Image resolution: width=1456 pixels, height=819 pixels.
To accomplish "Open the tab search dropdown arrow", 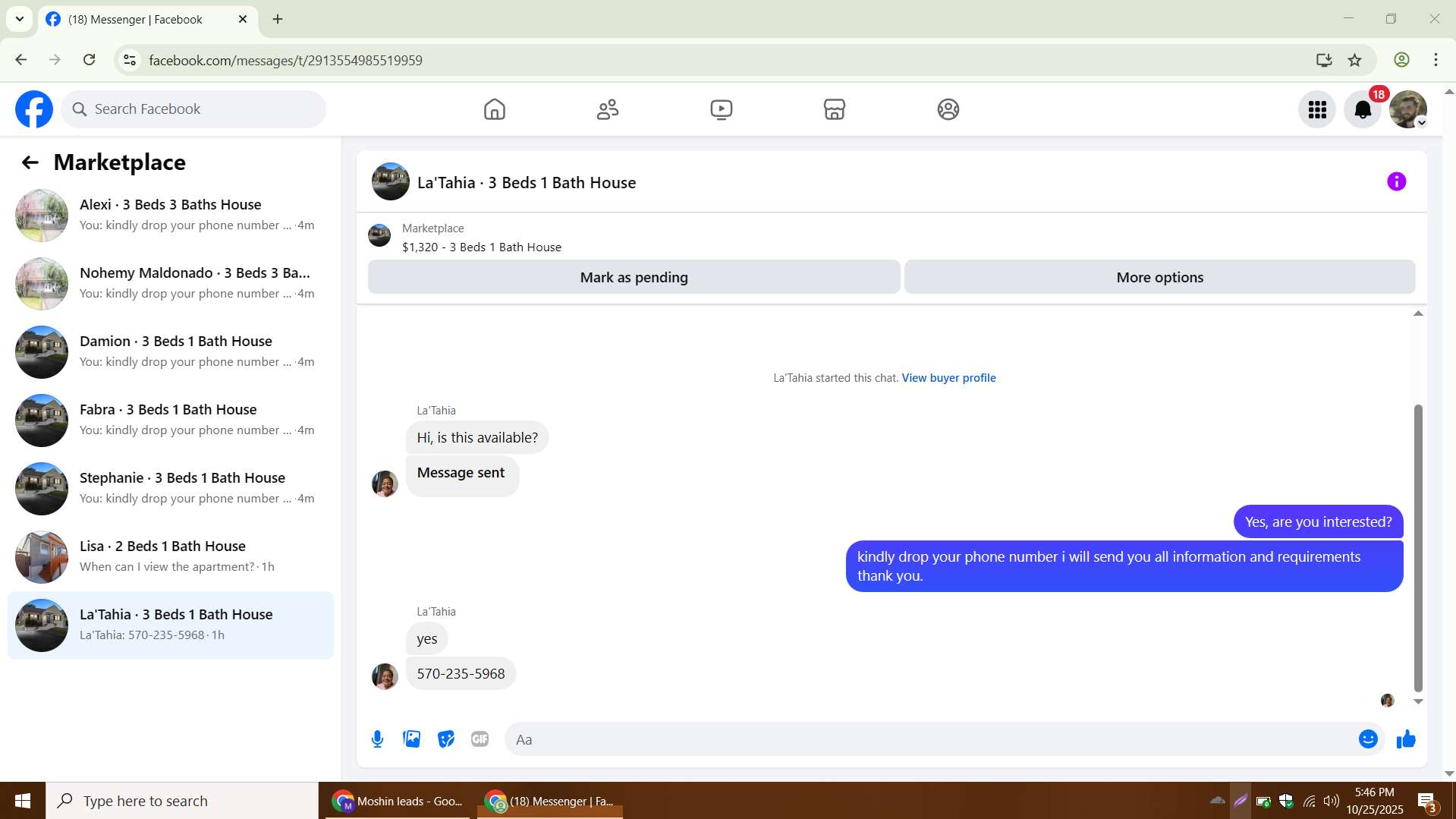I will point(20,19).
